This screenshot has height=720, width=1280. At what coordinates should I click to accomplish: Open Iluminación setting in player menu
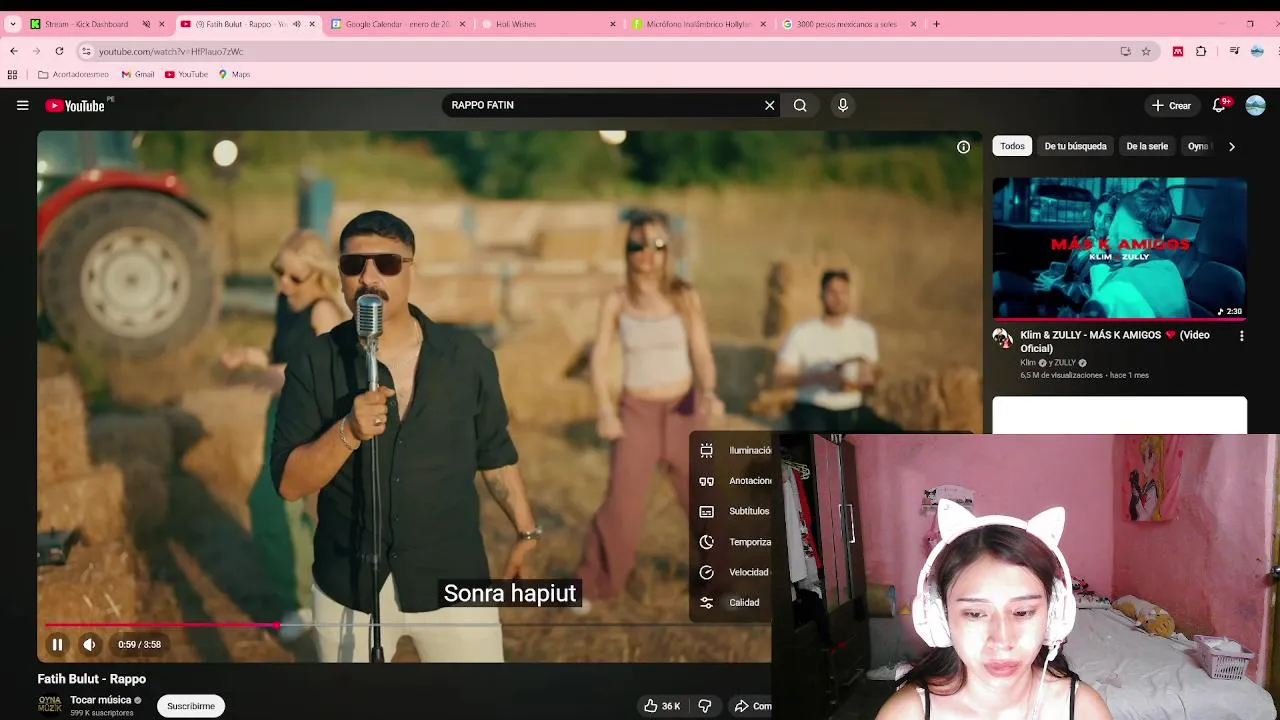click(735, 451)
